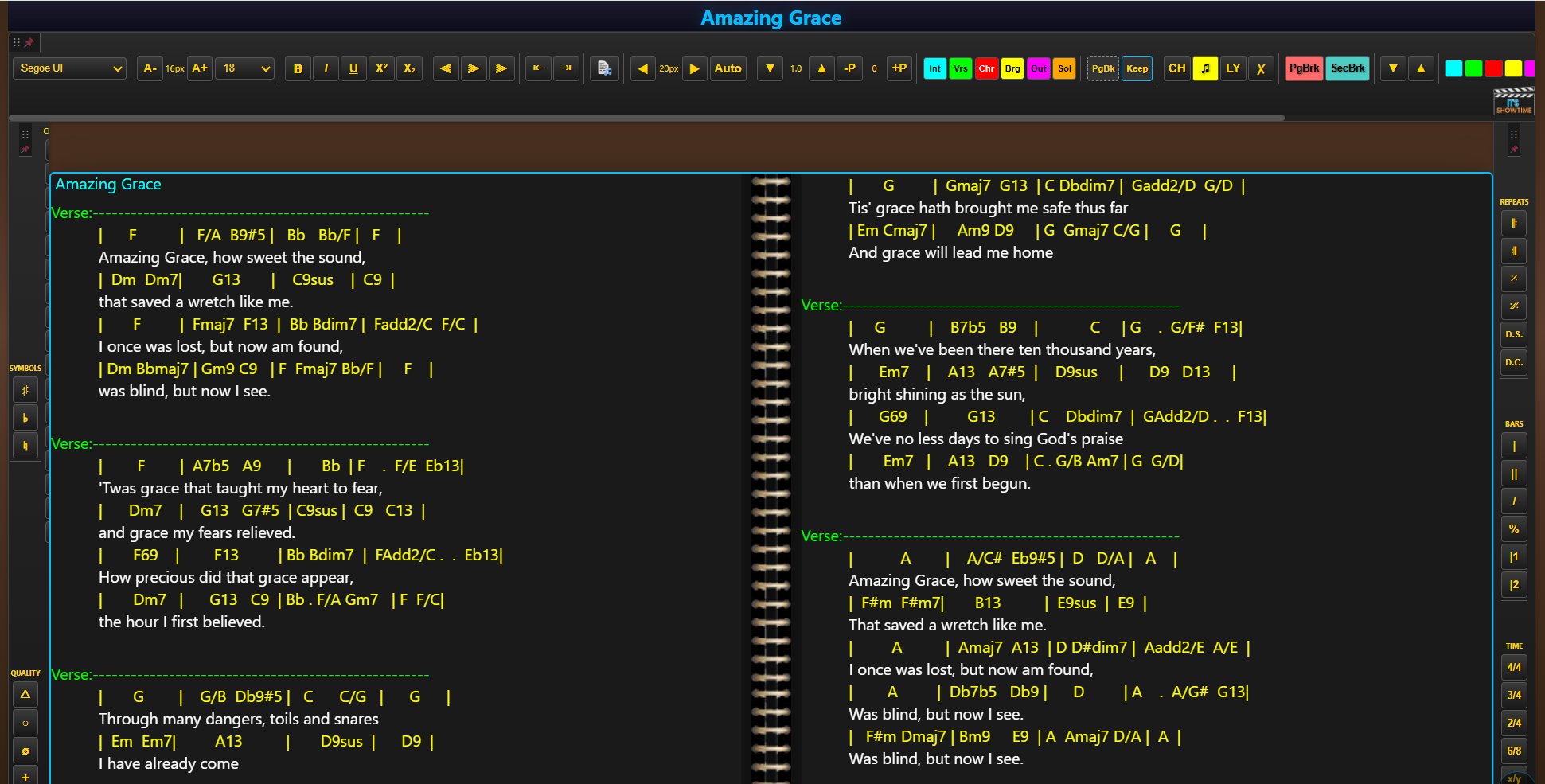Enable the Keep option

[x=1137, y=68]
